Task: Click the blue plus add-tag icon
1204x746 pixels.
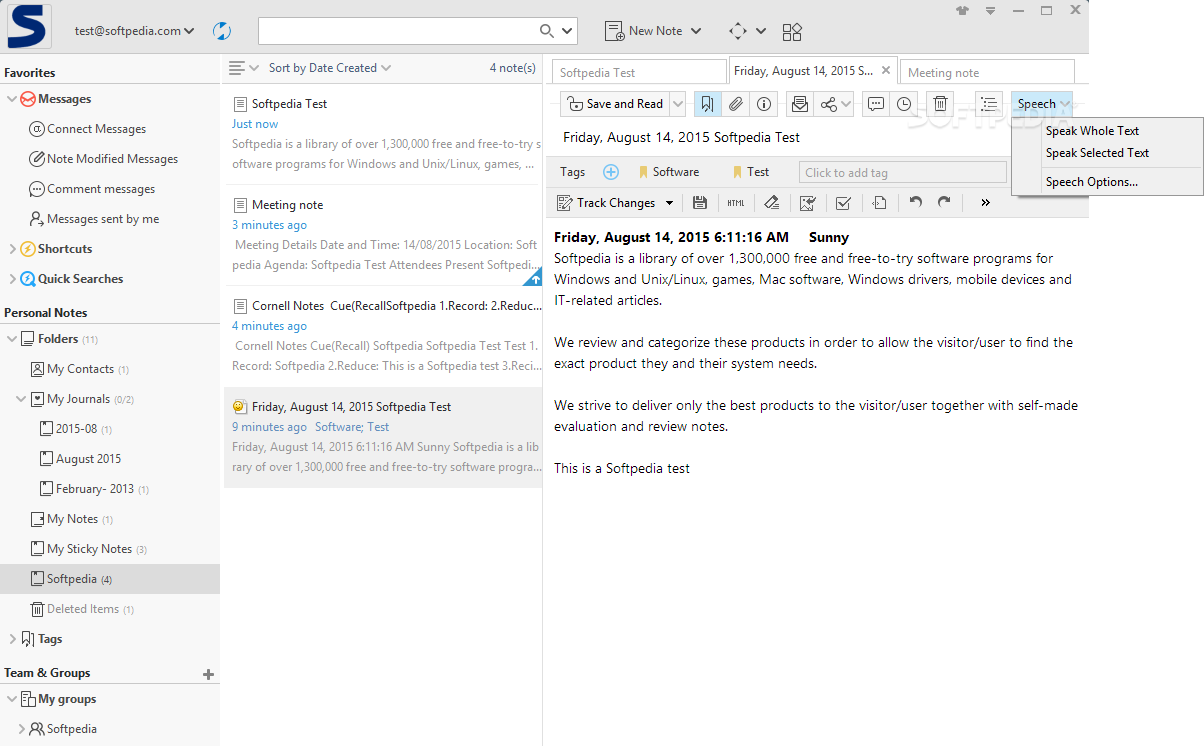Action: pos(611,172)
